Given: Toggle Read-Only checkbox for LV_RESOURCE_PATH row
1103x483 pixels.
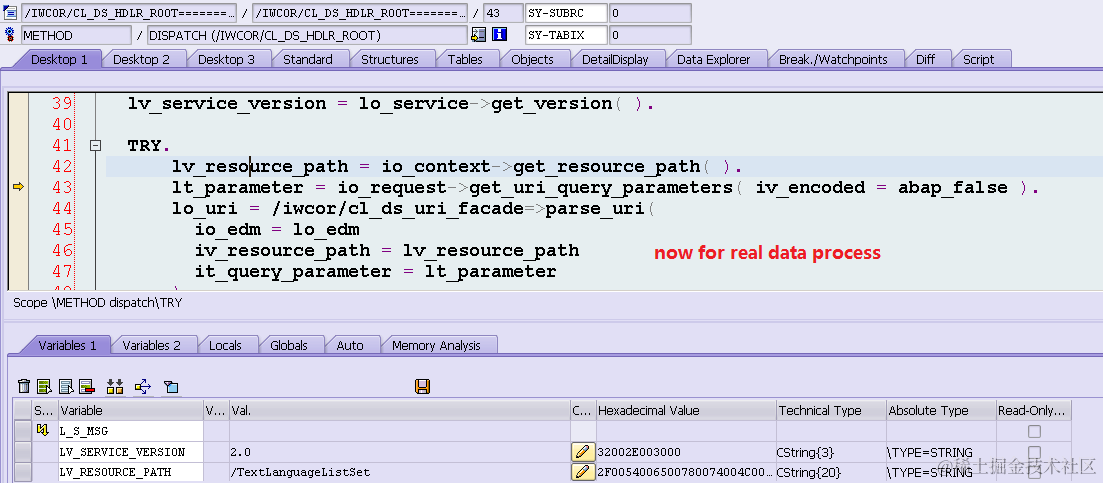Looking at the screenshot, I should pos(1034,472).
